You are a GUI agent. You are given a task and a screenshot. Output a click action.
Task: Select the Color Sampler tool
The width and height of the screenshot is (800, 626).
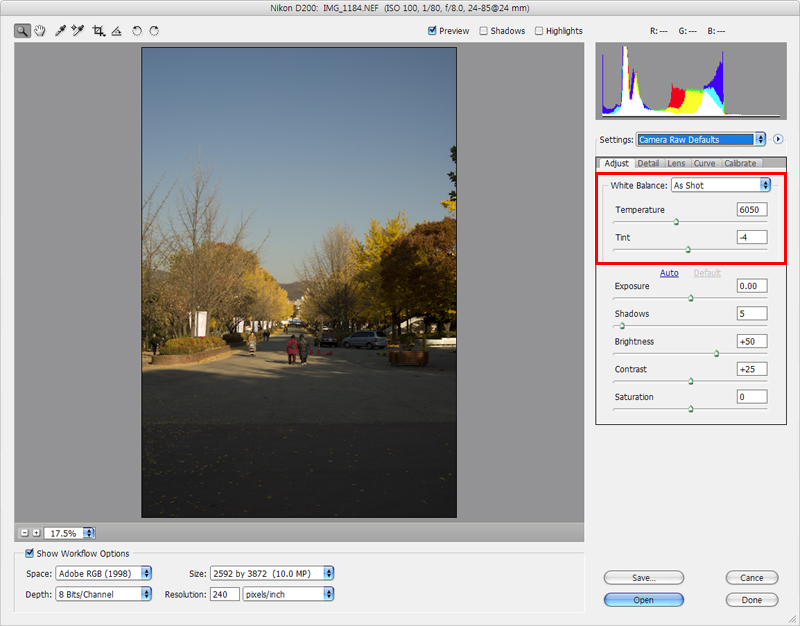tap(78, 31)
